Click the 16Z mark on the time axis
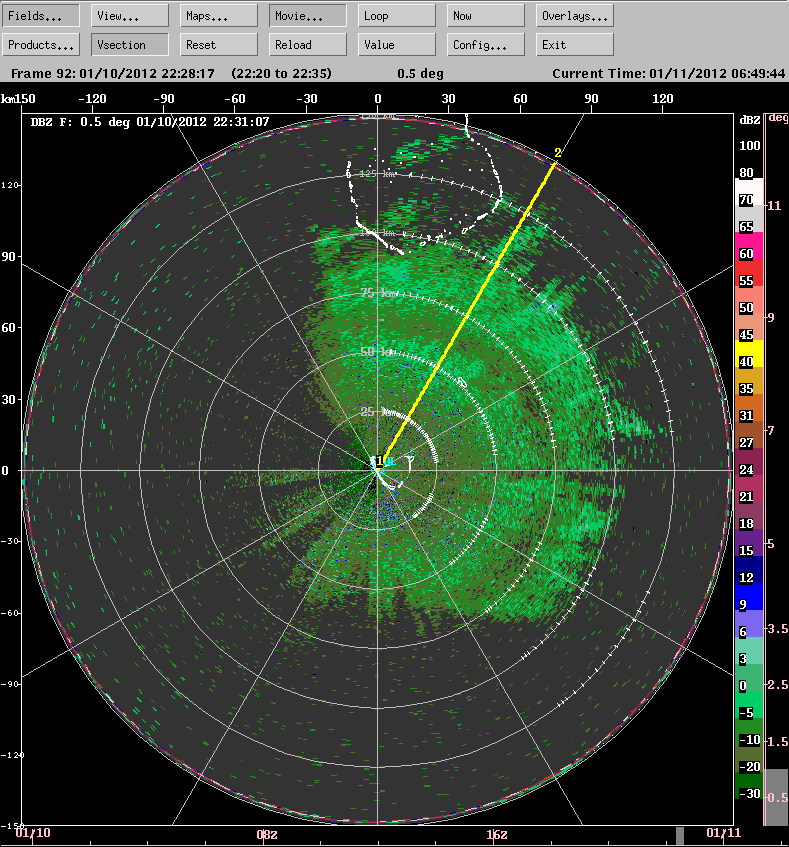This screenshot has height=847, width=789. [497, 835]
